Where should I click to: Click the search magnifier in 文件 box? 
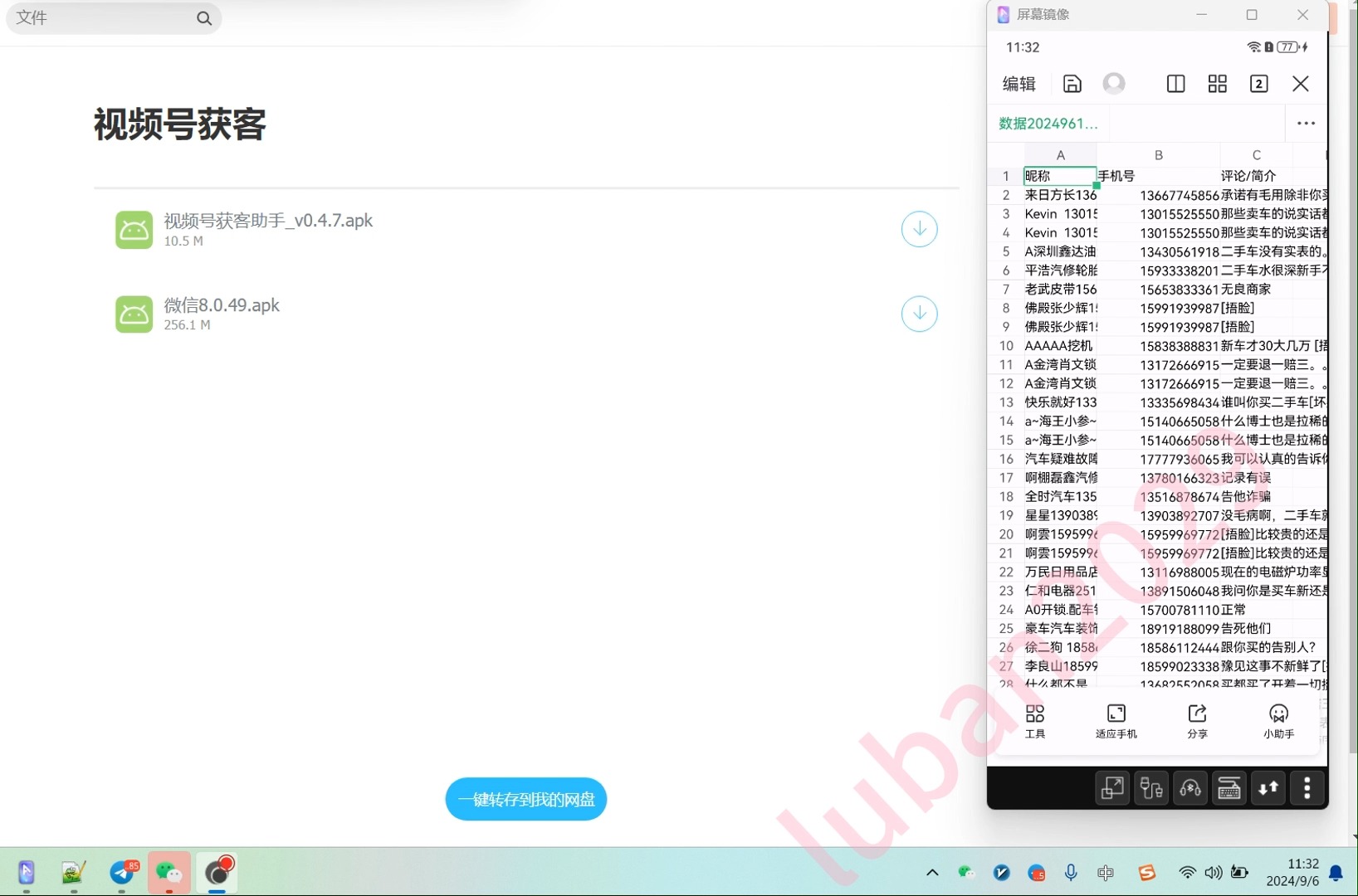[x=204, y=18]
